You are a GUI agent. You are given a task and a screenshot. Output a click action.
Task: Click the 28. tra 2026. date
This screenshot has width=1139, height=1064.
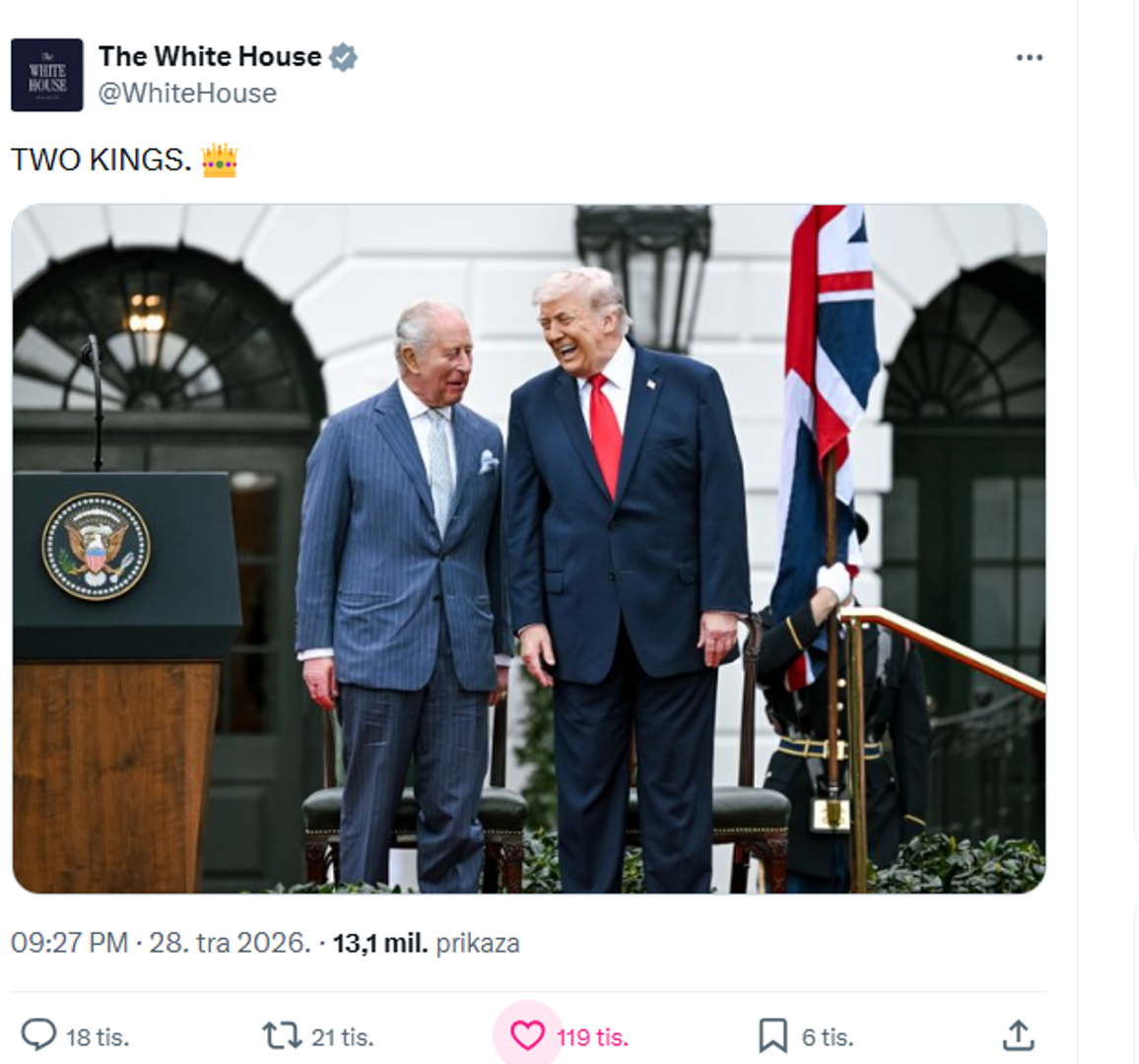230,943
